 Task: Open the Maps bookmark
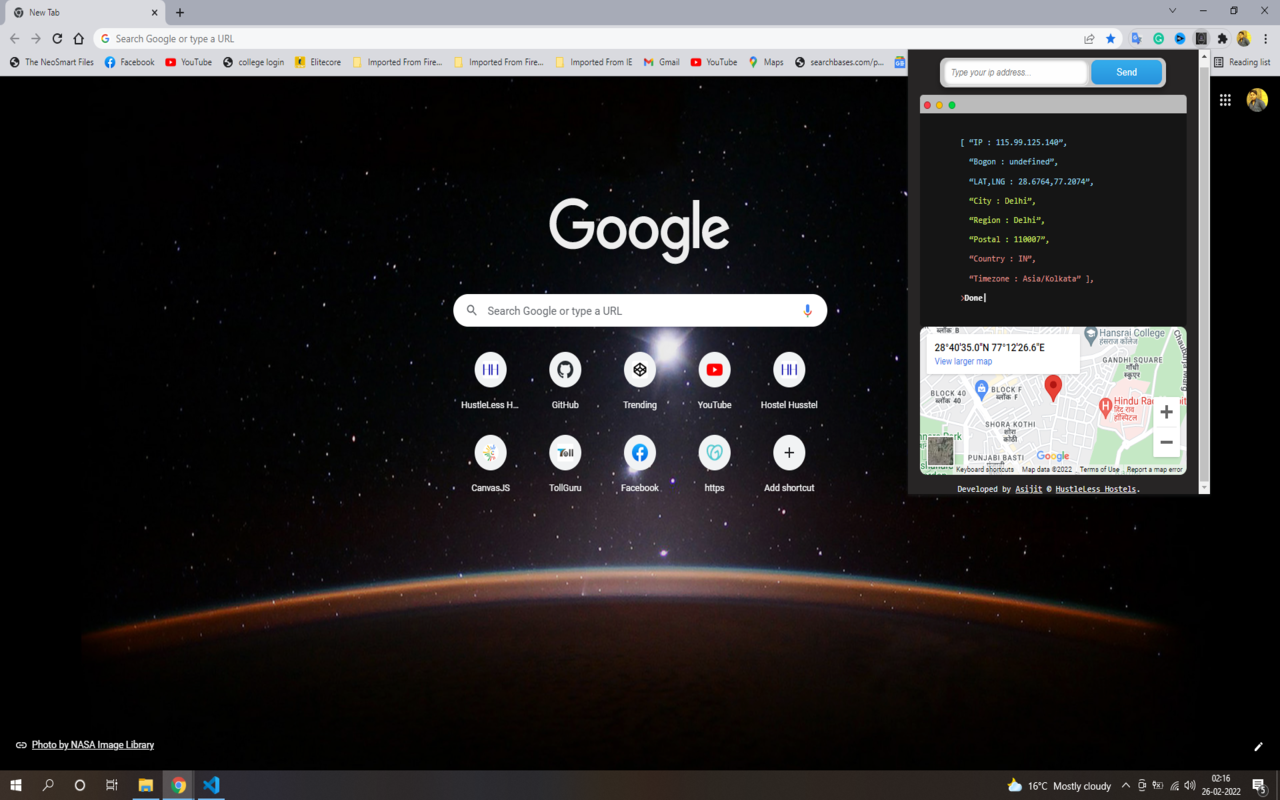click(766, 62)
